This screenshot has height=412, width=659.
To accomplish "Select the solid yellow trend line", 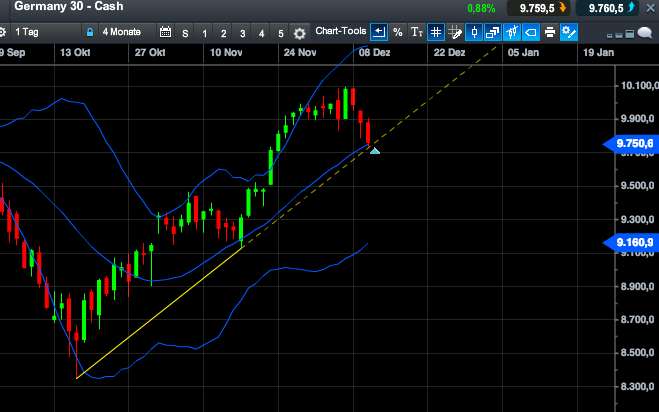I will pyautogui.click(x=160, y=313).
